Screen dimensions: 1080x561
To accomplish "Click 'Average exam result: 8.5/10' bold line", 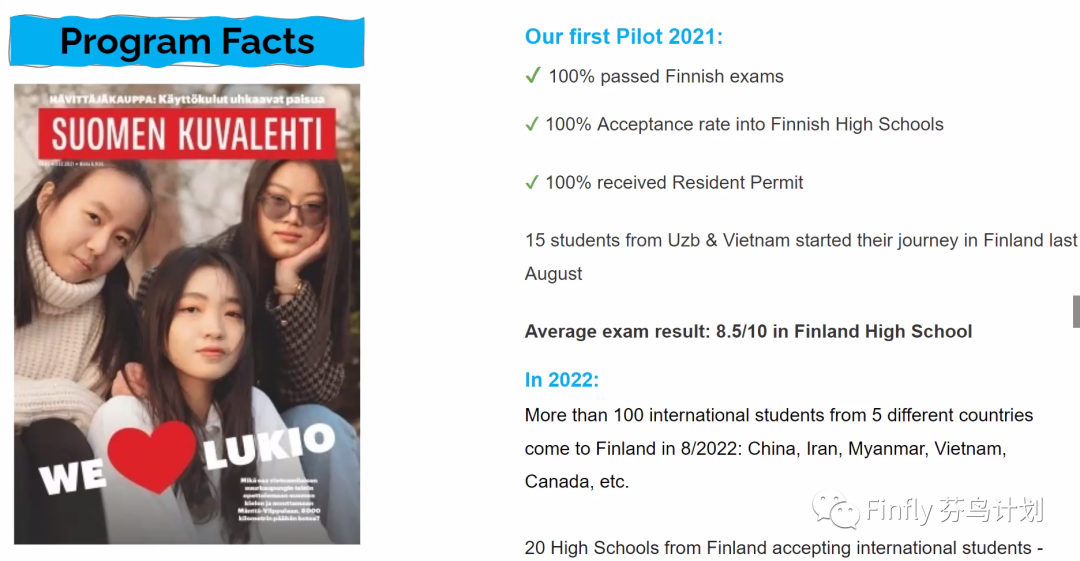I will 748,332.
